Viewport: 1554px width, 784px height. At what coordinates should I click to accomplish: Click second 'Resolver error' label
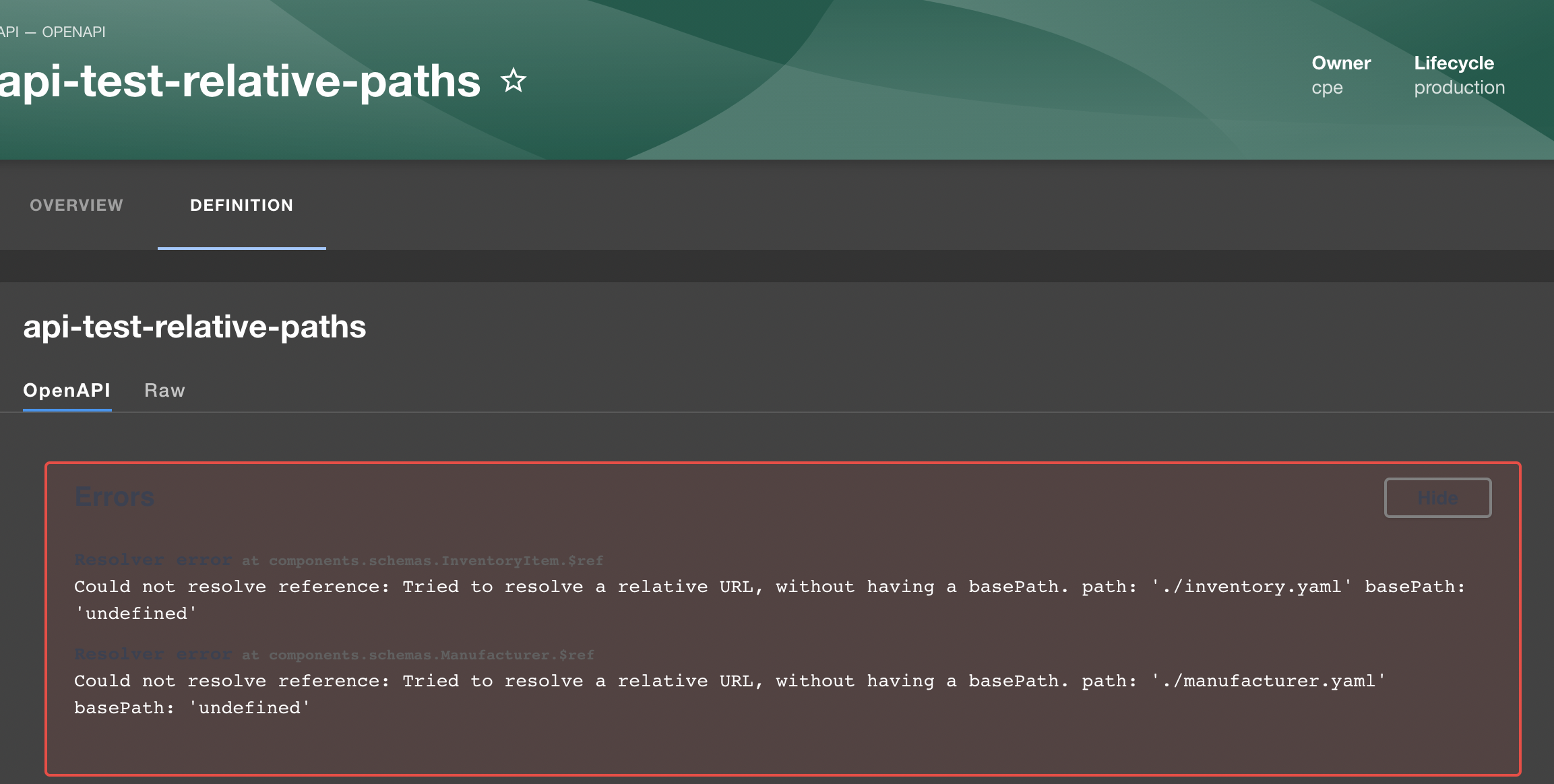click(x=153, y=655)
